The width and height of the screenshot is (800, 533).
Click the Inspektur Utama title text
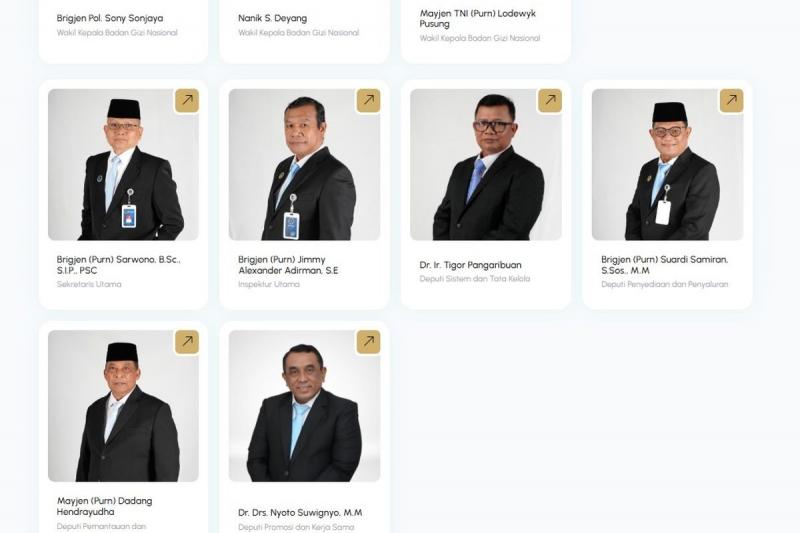pos(269,284)
